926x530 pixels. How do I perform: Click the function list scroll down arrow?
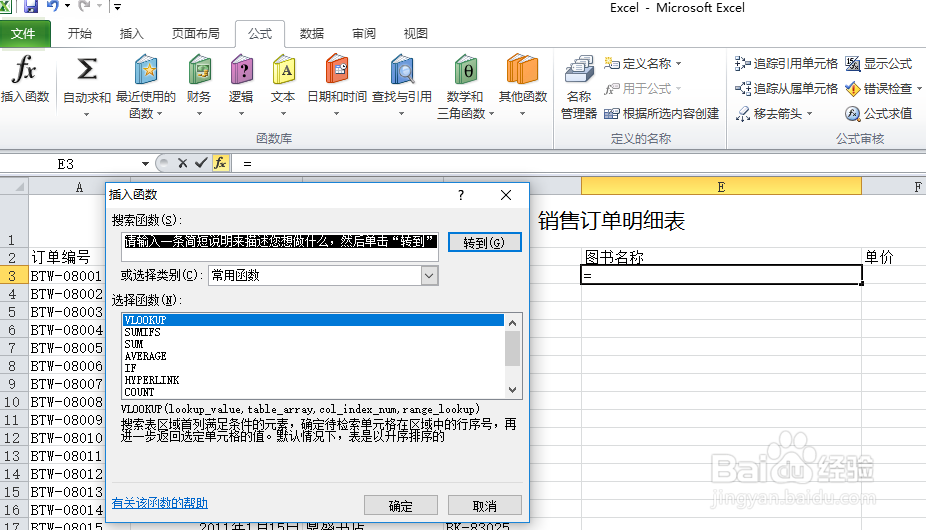(x=513, y=390)
